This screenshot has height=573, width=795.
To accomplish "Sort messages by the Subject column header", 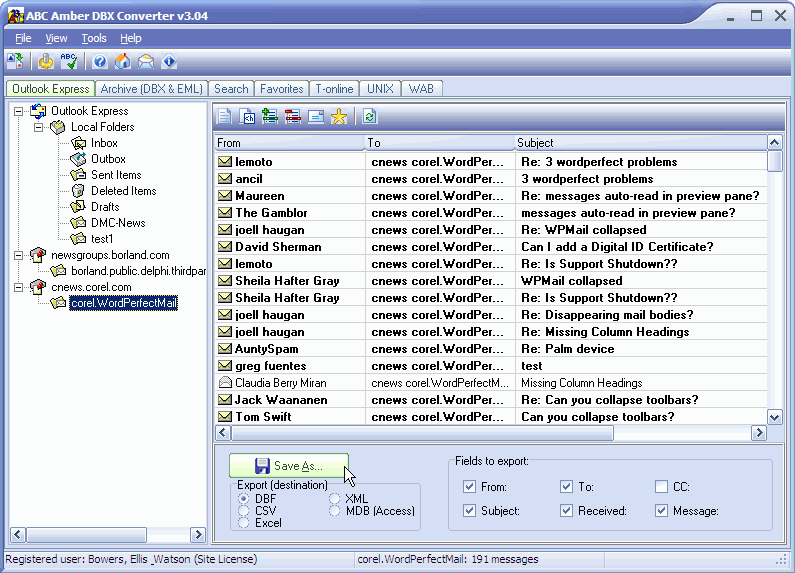I will [641, 143].
